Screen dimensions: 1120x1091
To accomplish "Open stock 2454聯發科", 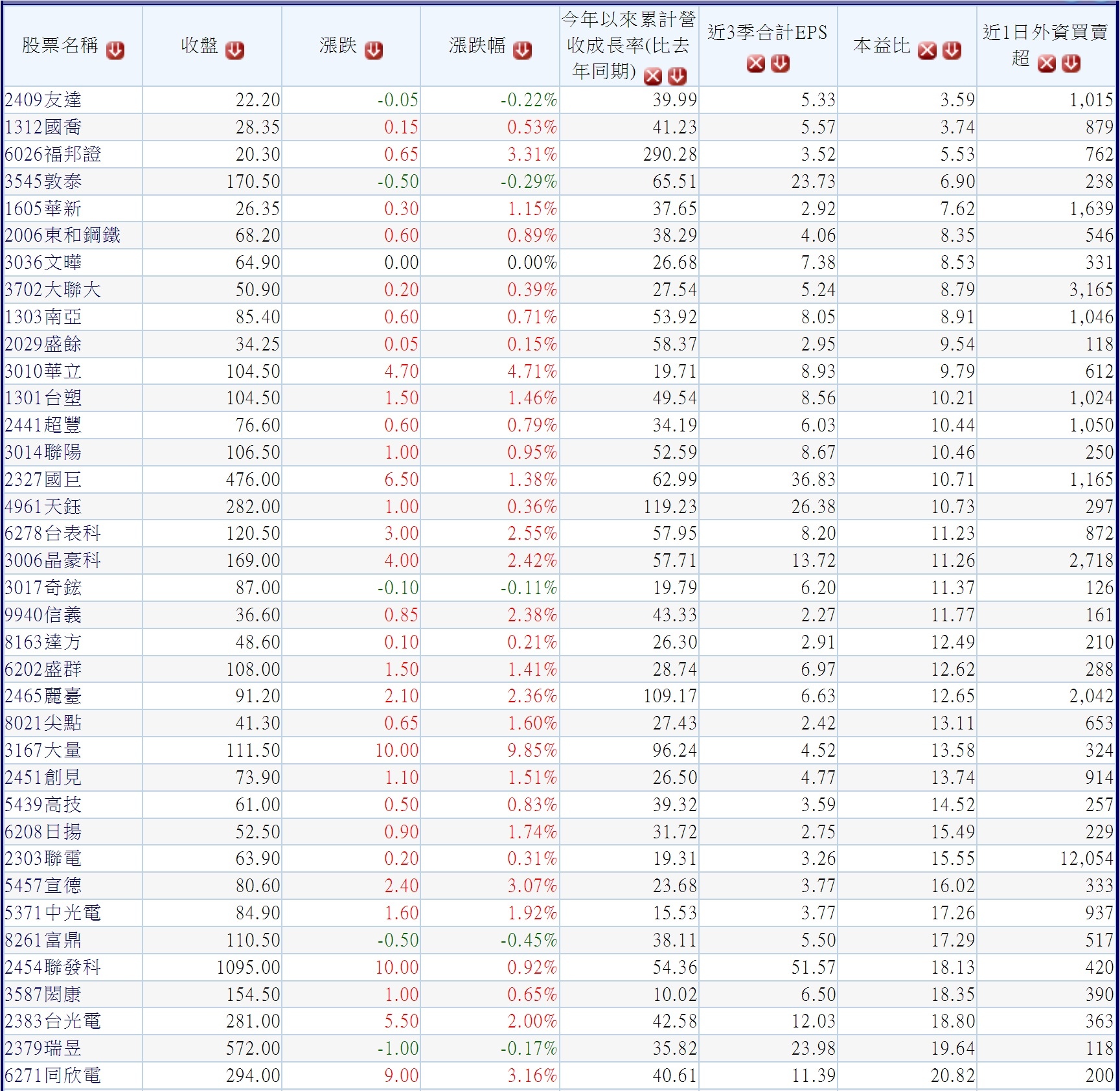I will coord(53,967).
